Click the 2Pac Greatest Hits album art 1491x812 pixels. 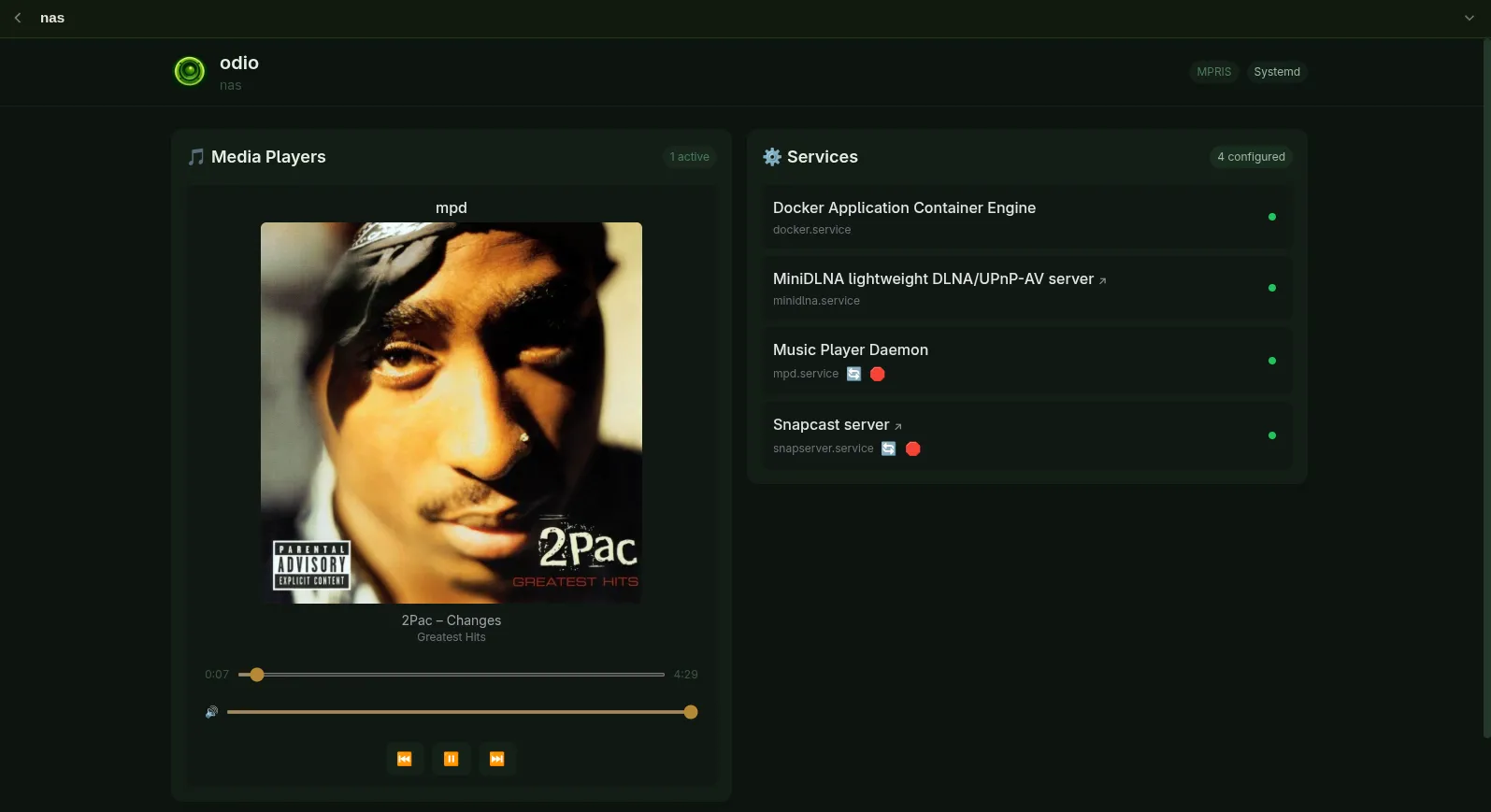(452, 413)
